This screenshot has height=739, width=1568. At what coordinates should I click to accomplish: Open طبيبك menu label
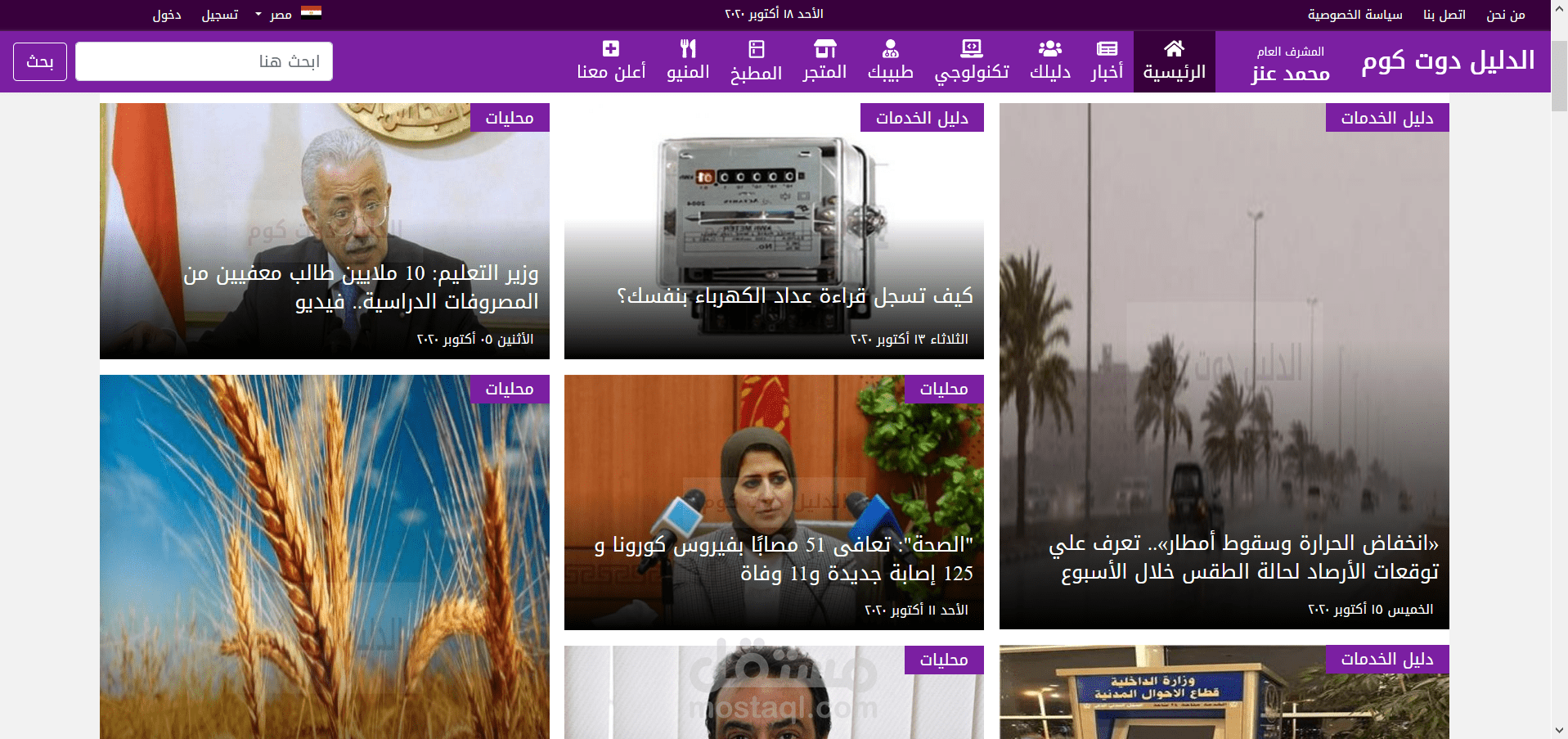click(891, 72)
